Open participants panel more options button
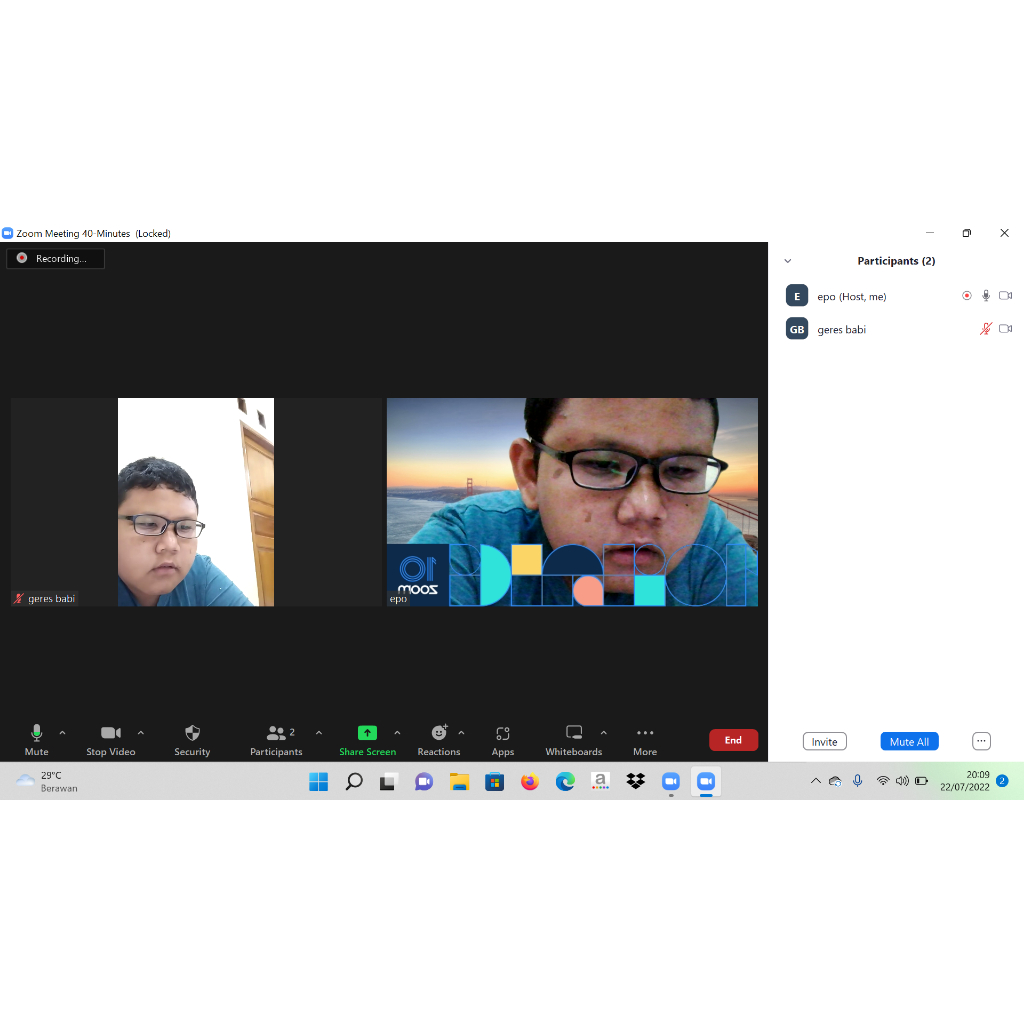 981,741
